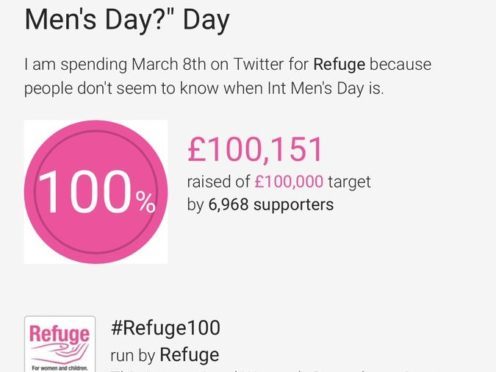Viewport: 496px width, 372px height.
Task: Click the pink 100% progress circle
Action: click(96, 192)
